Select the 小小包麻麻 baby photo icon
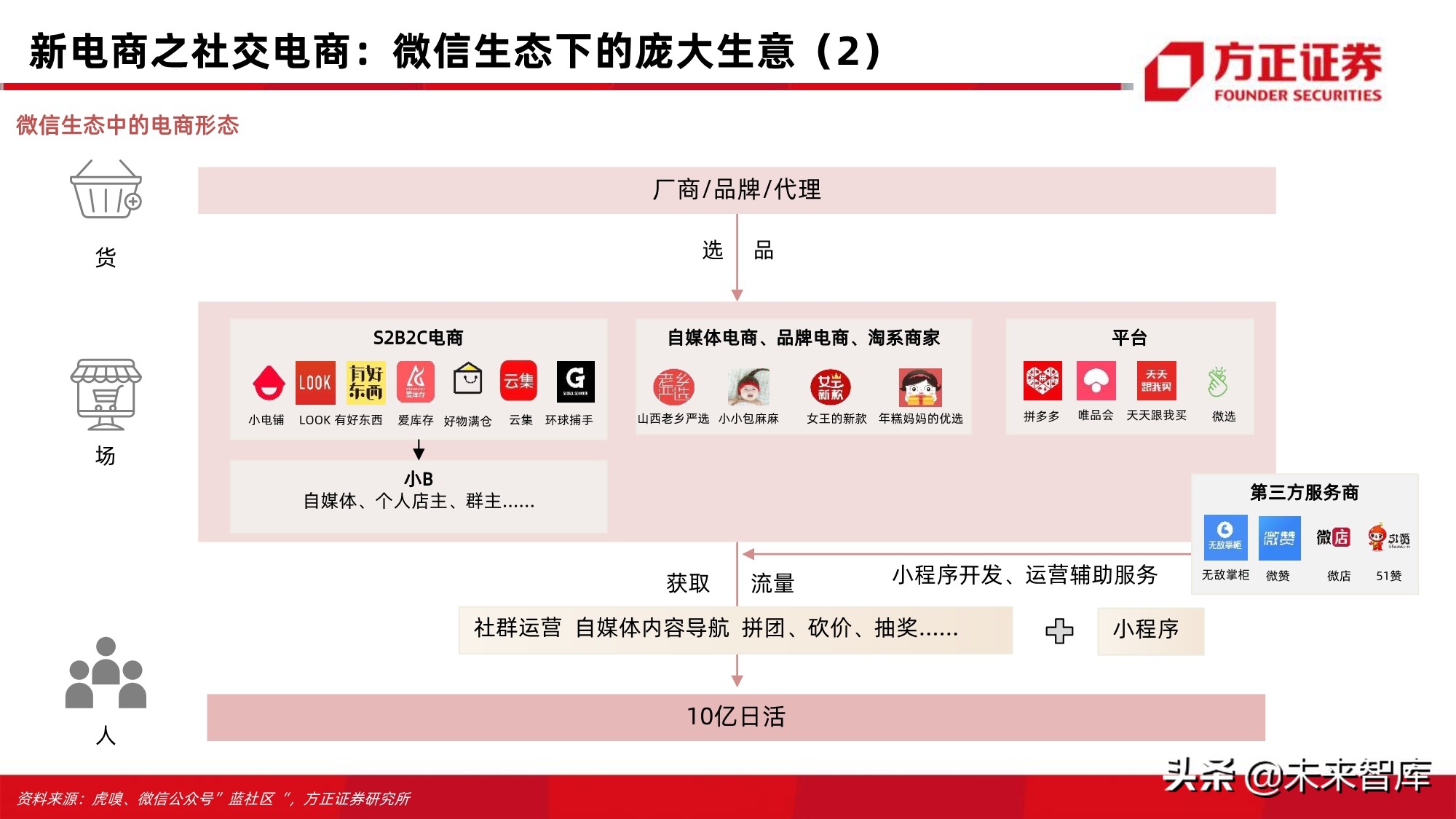 pyautogui.click(x=748, y=387)
